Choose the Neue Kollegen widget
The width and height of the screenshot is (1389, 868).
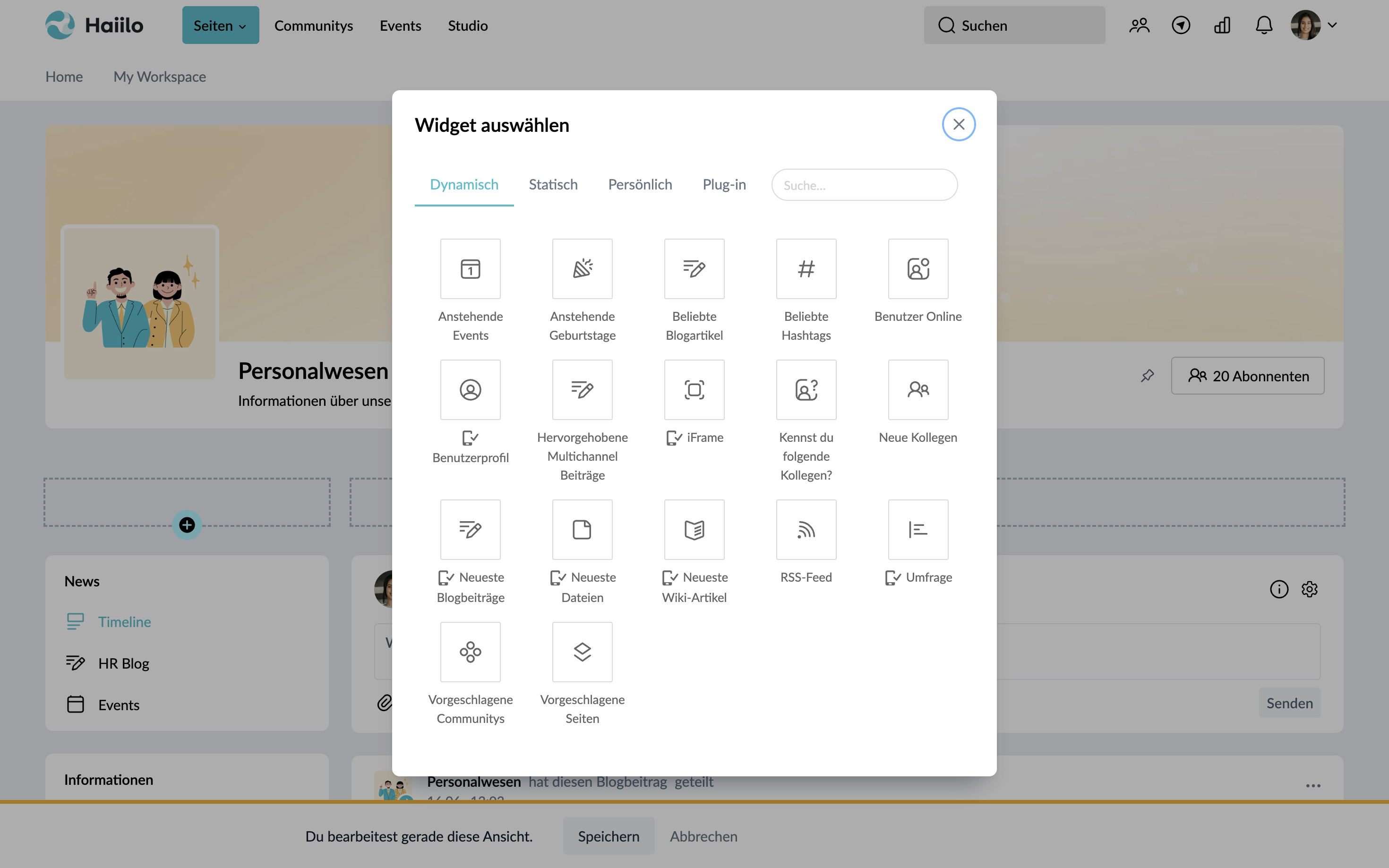point(918,390)
